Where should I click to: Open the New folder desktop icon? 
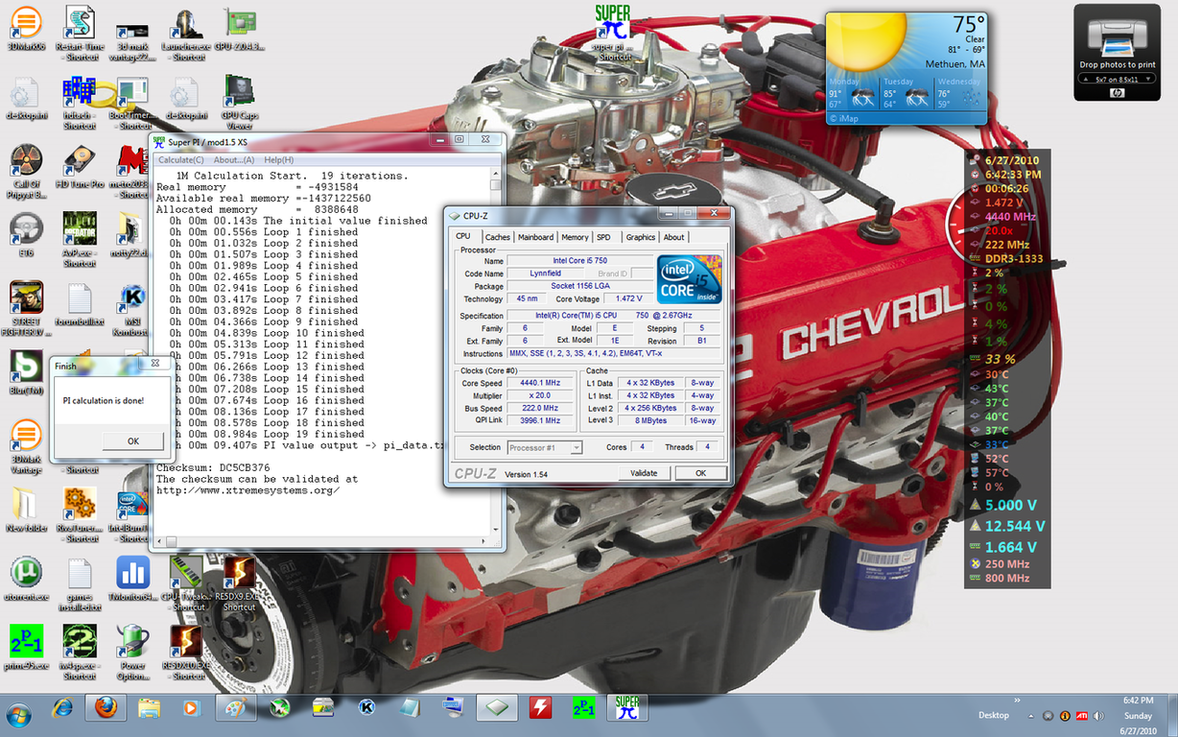coord(26,509)
